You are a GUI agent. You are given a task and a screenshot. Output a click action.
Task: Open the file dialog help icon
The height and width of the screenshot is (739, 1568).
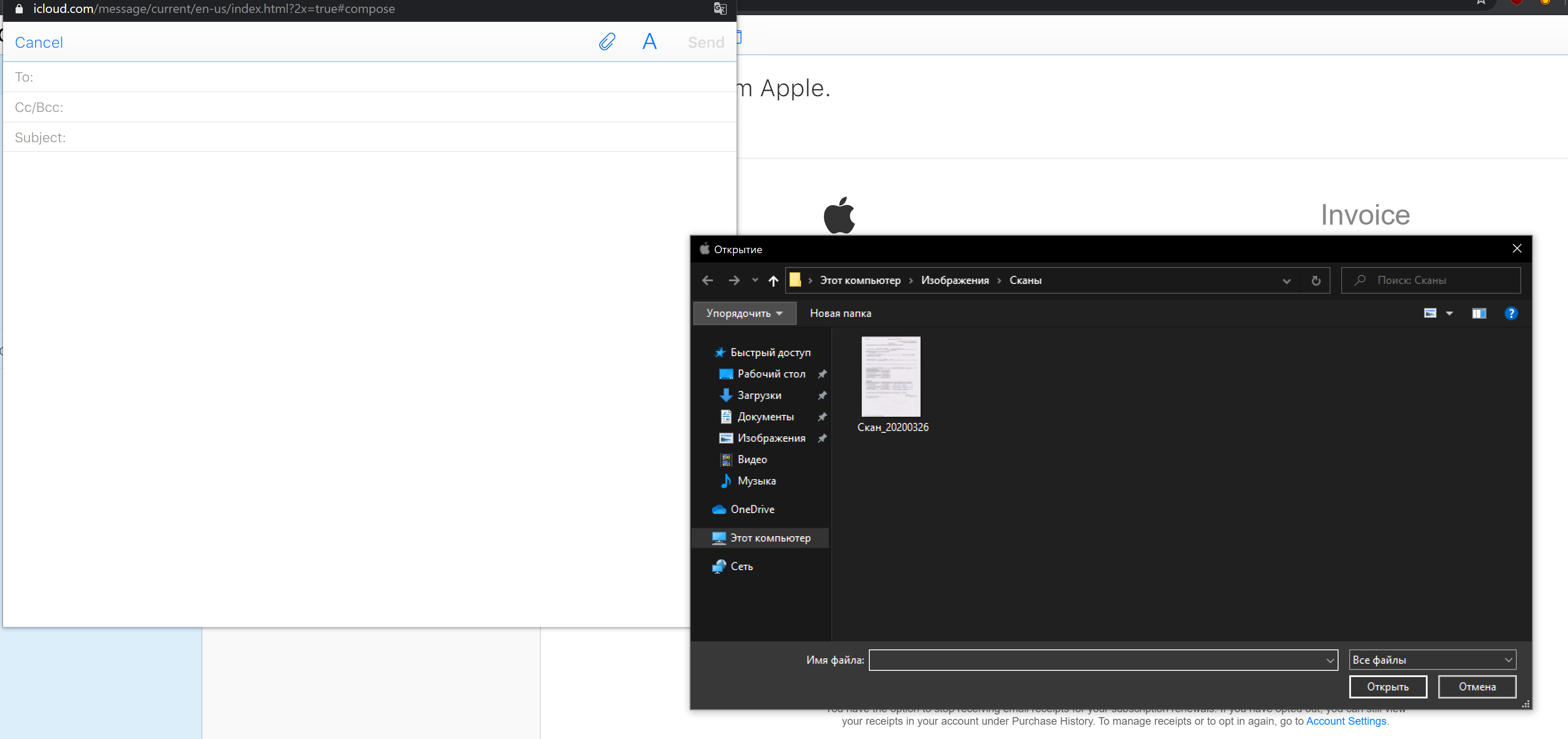[x=1511, y=313]
